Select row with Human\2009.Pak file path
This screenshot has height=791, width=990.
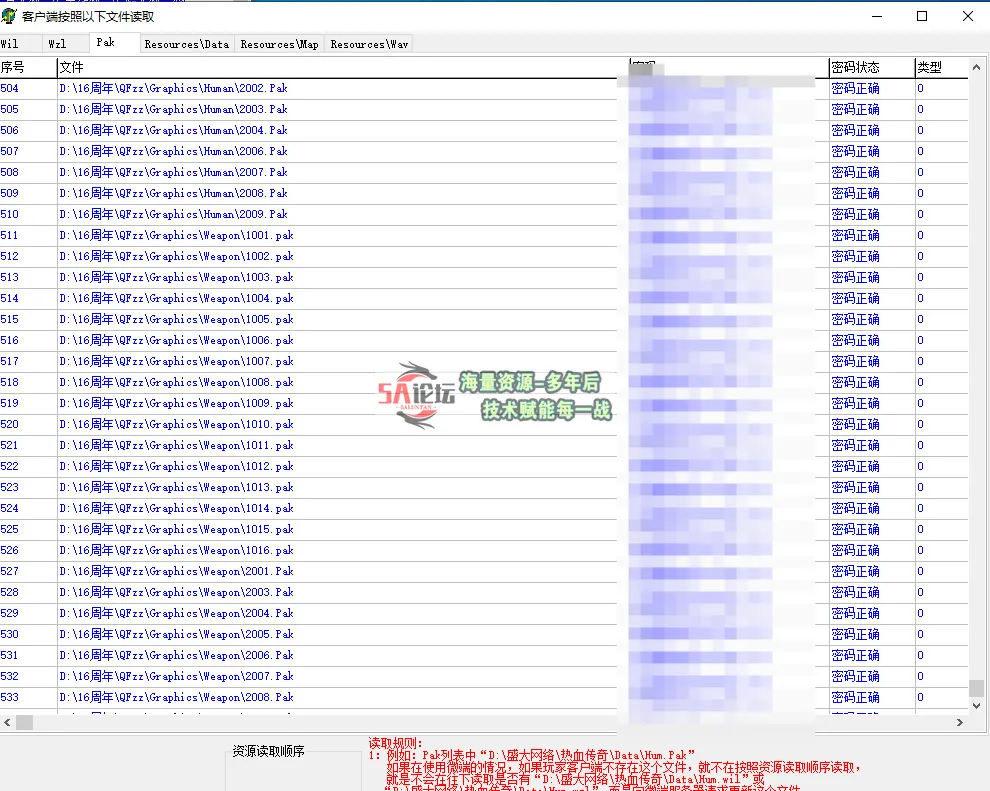[x=484, y=214]
